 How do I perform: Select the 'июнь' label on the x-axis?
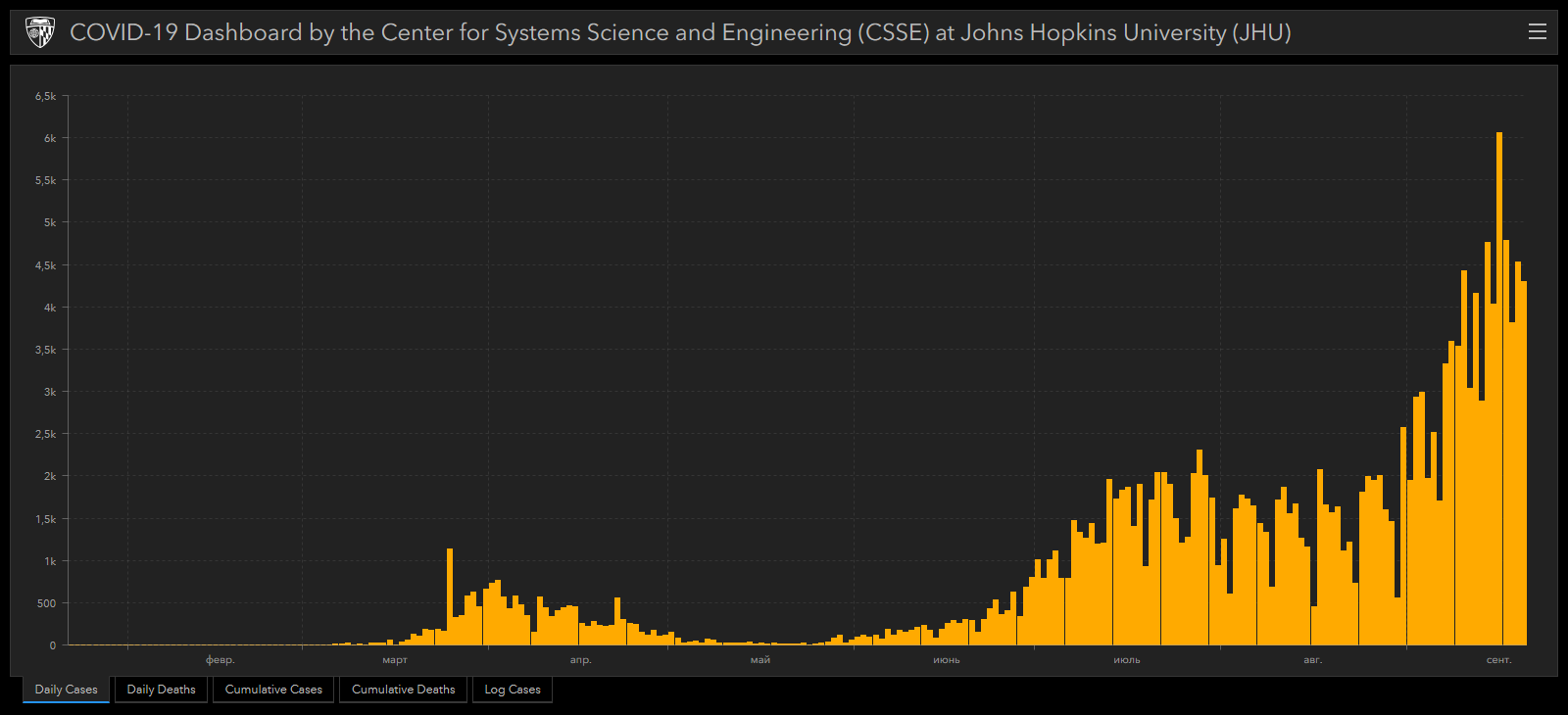pos(947,660)
